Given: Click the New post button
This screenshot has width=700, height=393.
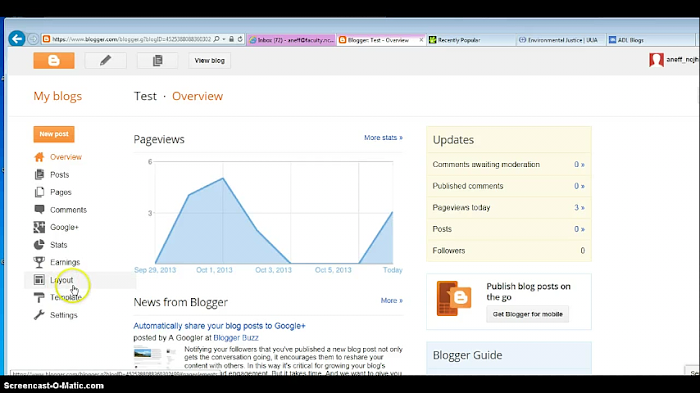Looking at the screenshot, I should point(54,134).
